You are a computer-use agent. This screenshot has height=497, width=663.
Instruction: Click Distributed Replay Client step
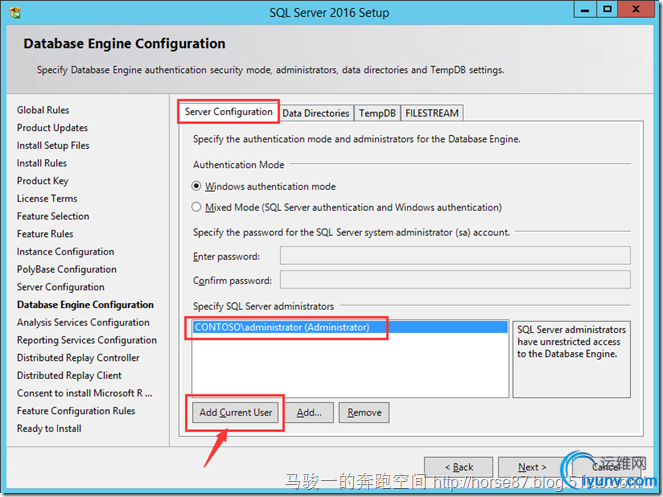pyautogui.click(x=69, y=376)
